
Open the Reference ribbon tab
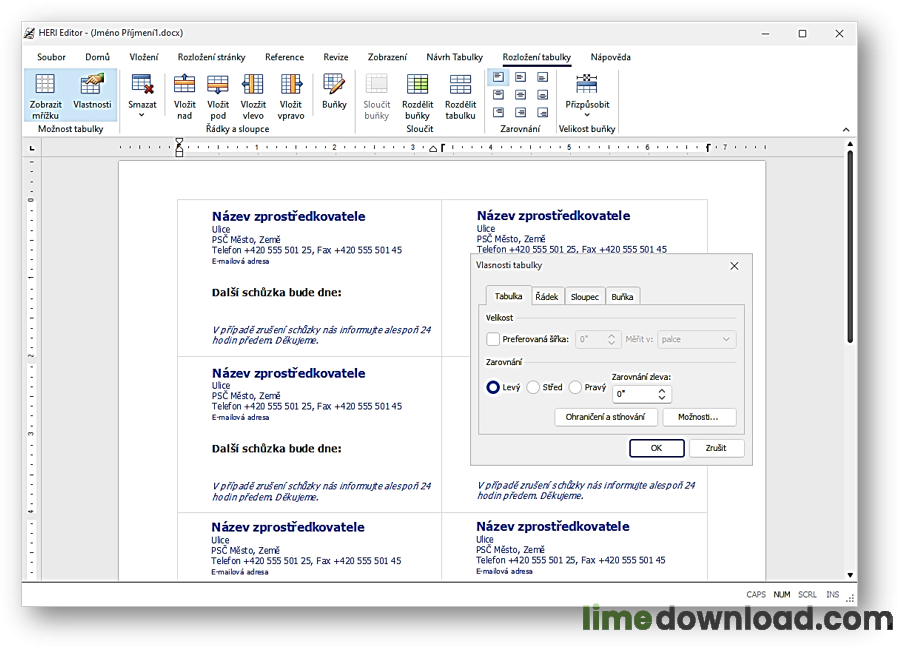click(284, 57)
